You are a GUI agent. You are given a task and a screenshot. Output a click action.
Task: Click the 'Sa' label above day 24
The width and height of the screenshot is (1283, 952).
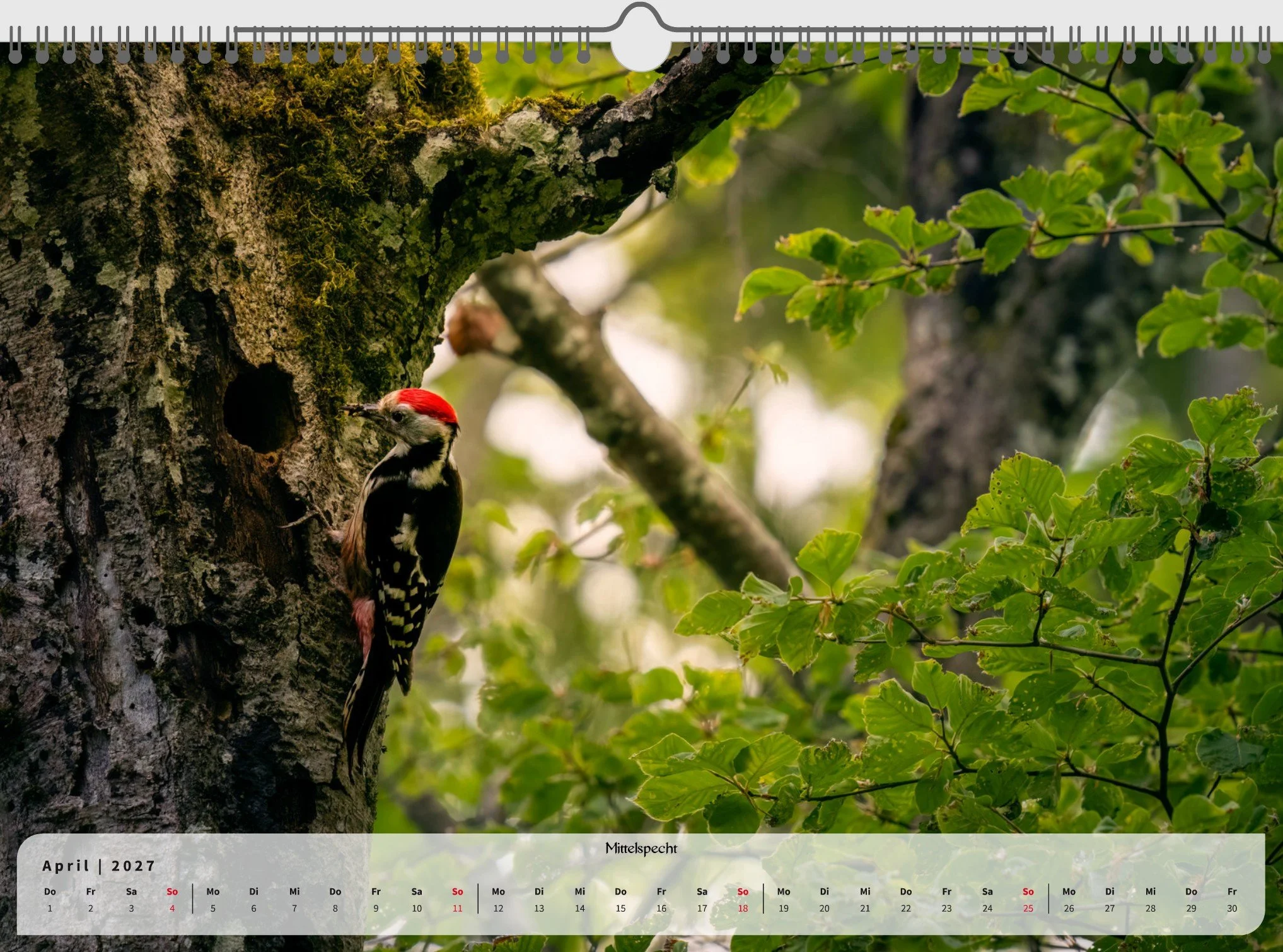coord(987,891)
